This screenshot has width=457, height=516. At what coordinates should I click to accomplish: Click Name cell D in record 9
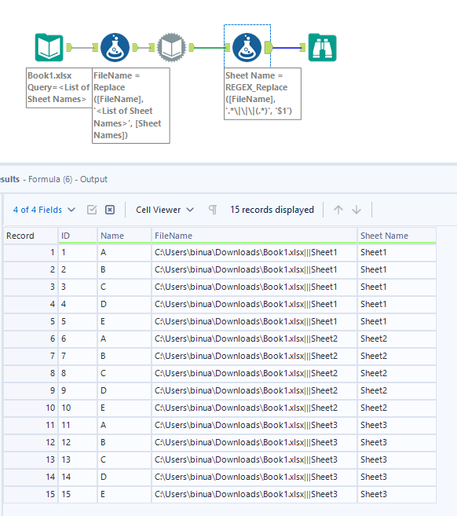124,390
